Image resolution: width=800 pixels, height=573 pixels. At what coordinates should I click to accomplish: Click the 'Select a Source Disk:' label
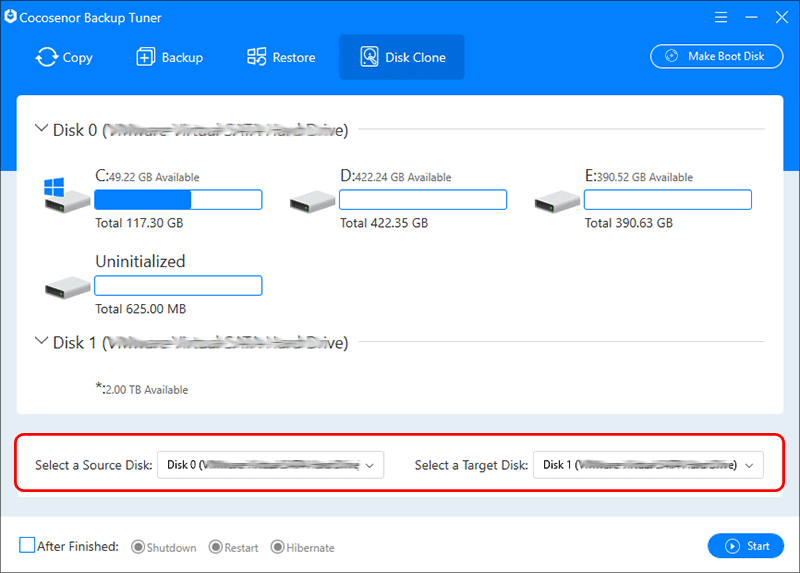[94, 465]
